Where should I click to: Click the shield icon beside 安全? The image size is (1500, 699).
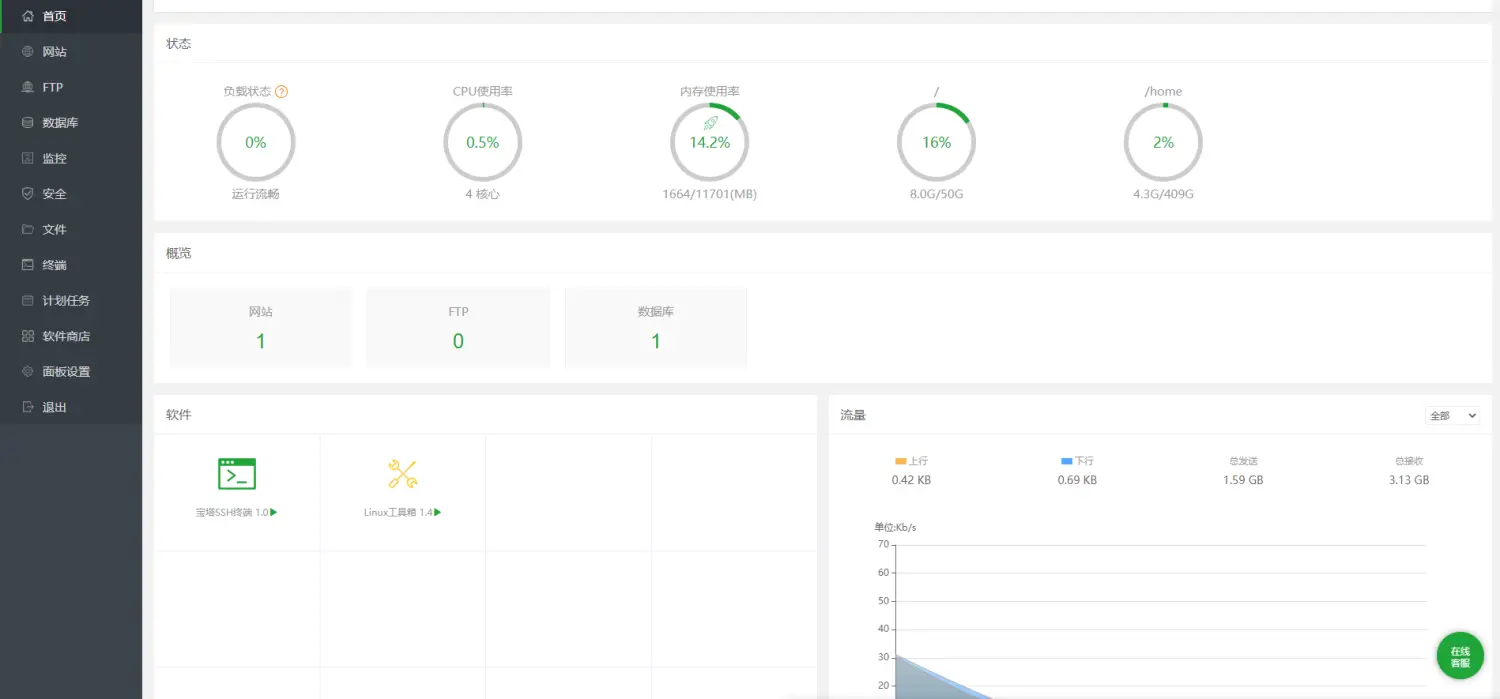point(28,194)
